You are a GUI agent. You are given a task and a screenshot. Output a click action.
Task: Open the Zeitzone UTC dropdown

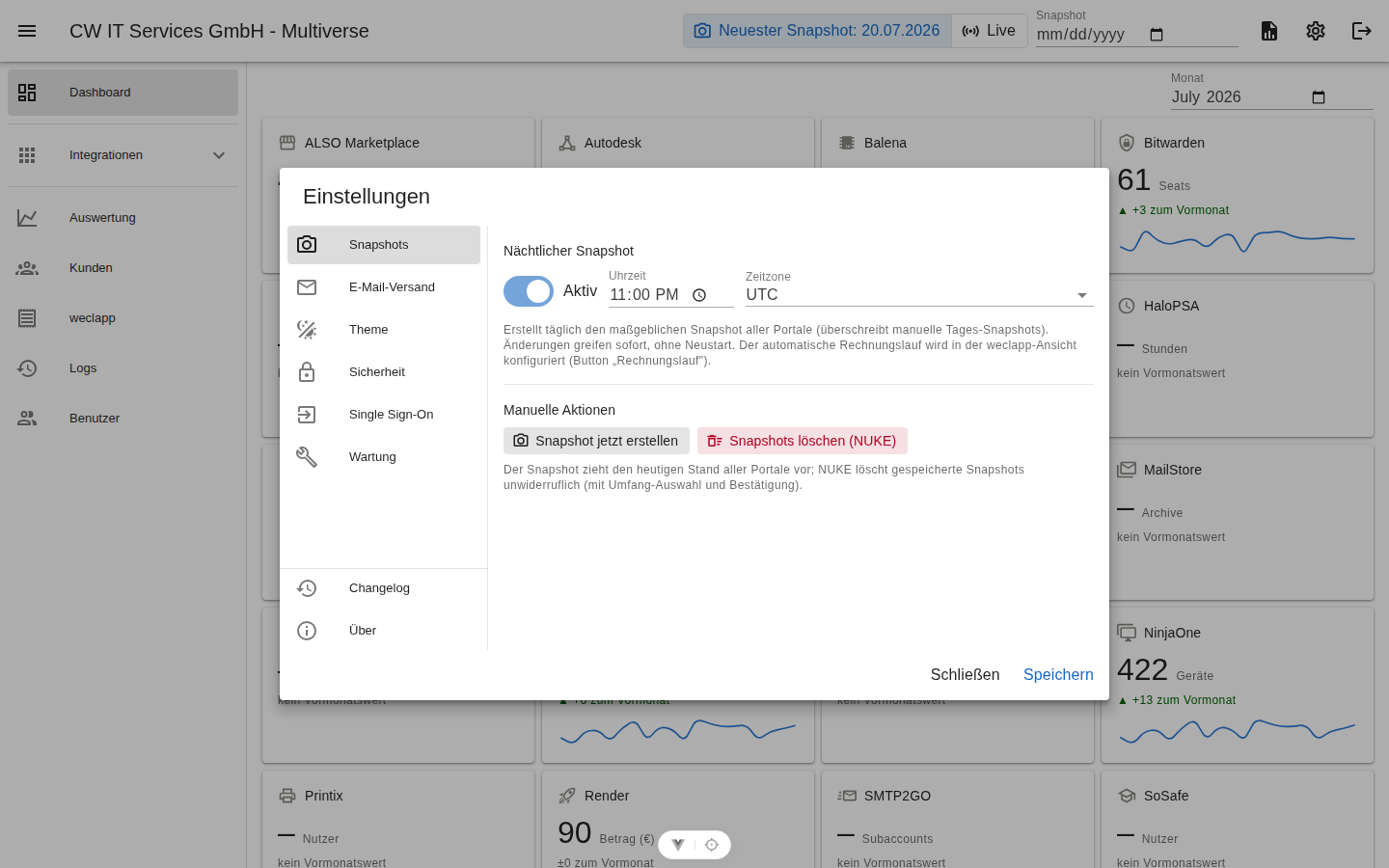point(919,295)
